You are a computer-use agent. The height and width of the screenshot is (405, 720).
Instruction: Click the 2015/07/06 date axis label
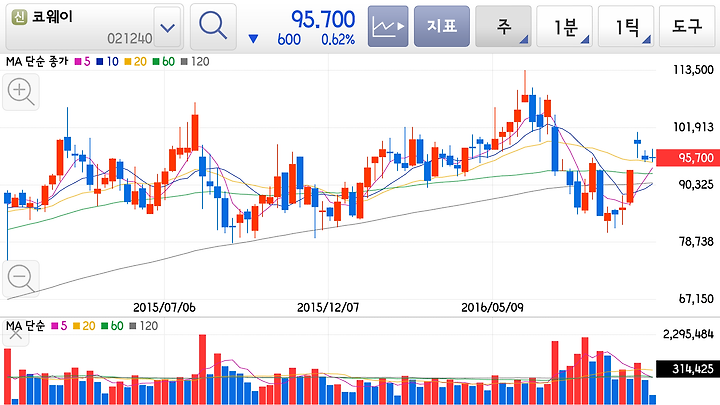pyautogui.click(x=164, y=308)
